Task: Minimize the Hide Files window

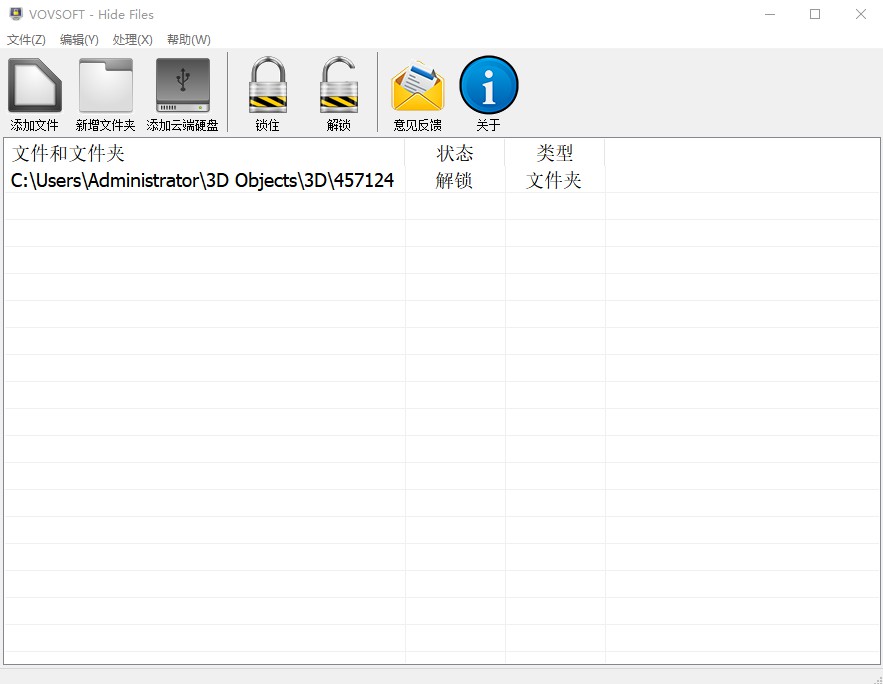Action: (x=770, y=14)
